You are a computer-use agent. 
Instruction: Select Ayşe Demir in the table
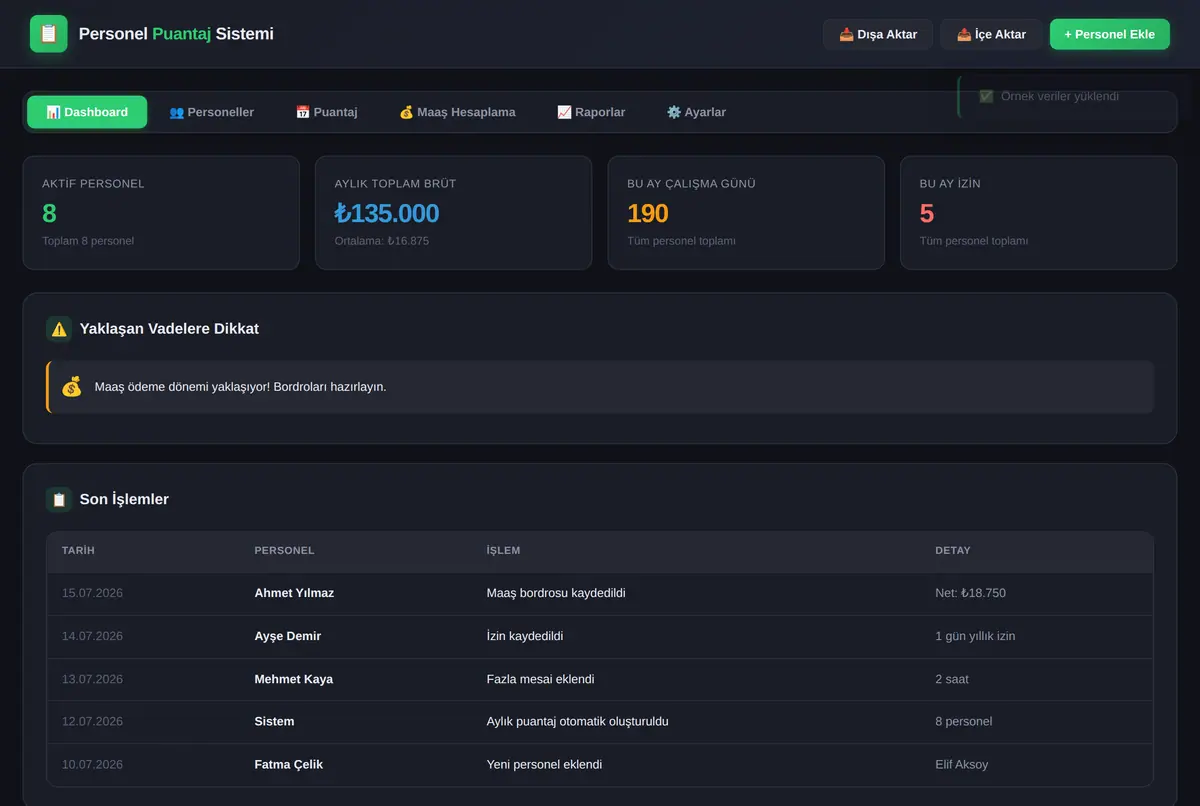(288, 636)
